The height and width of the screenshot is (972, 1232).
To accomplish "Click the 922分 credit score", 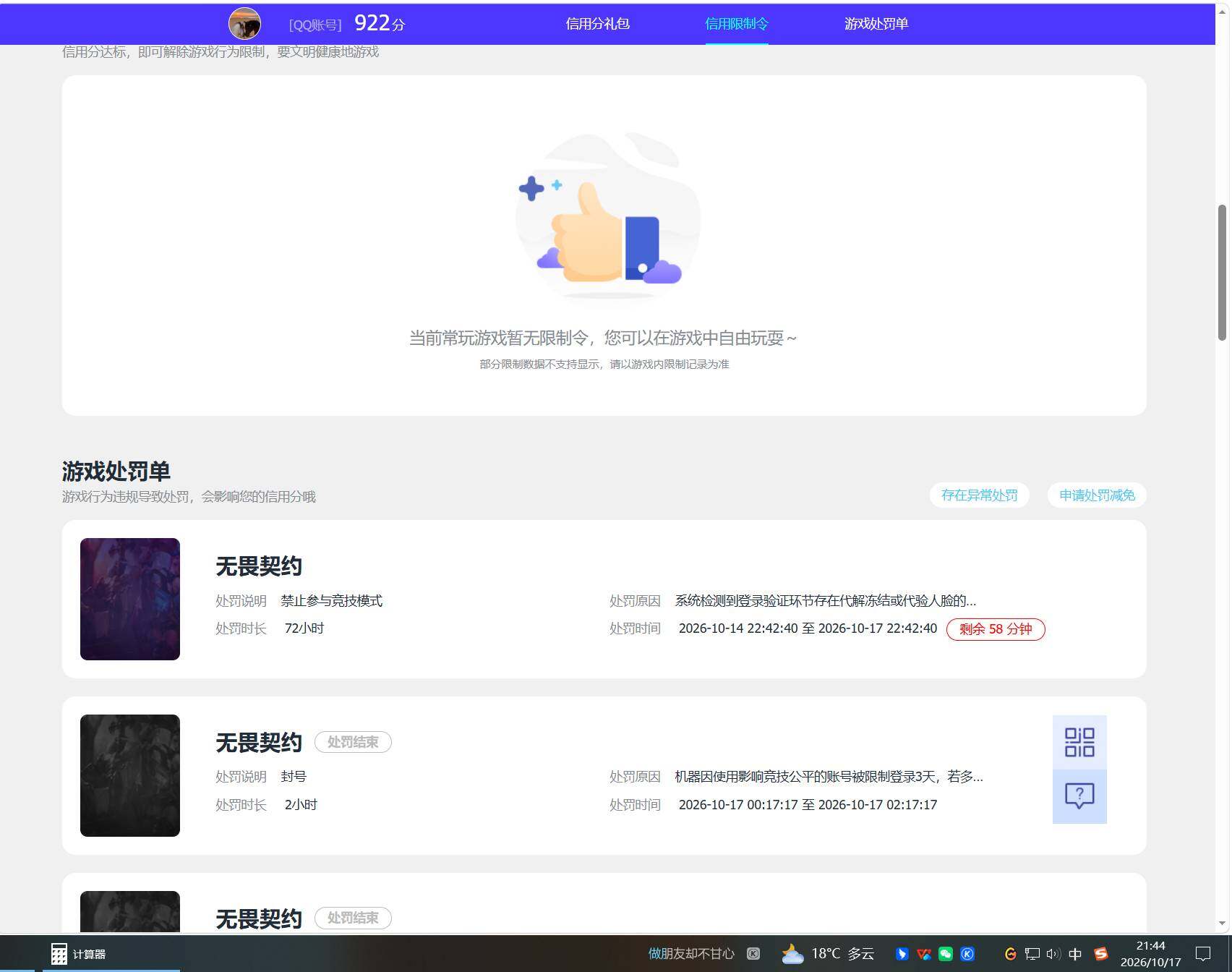I will point(380,23).
